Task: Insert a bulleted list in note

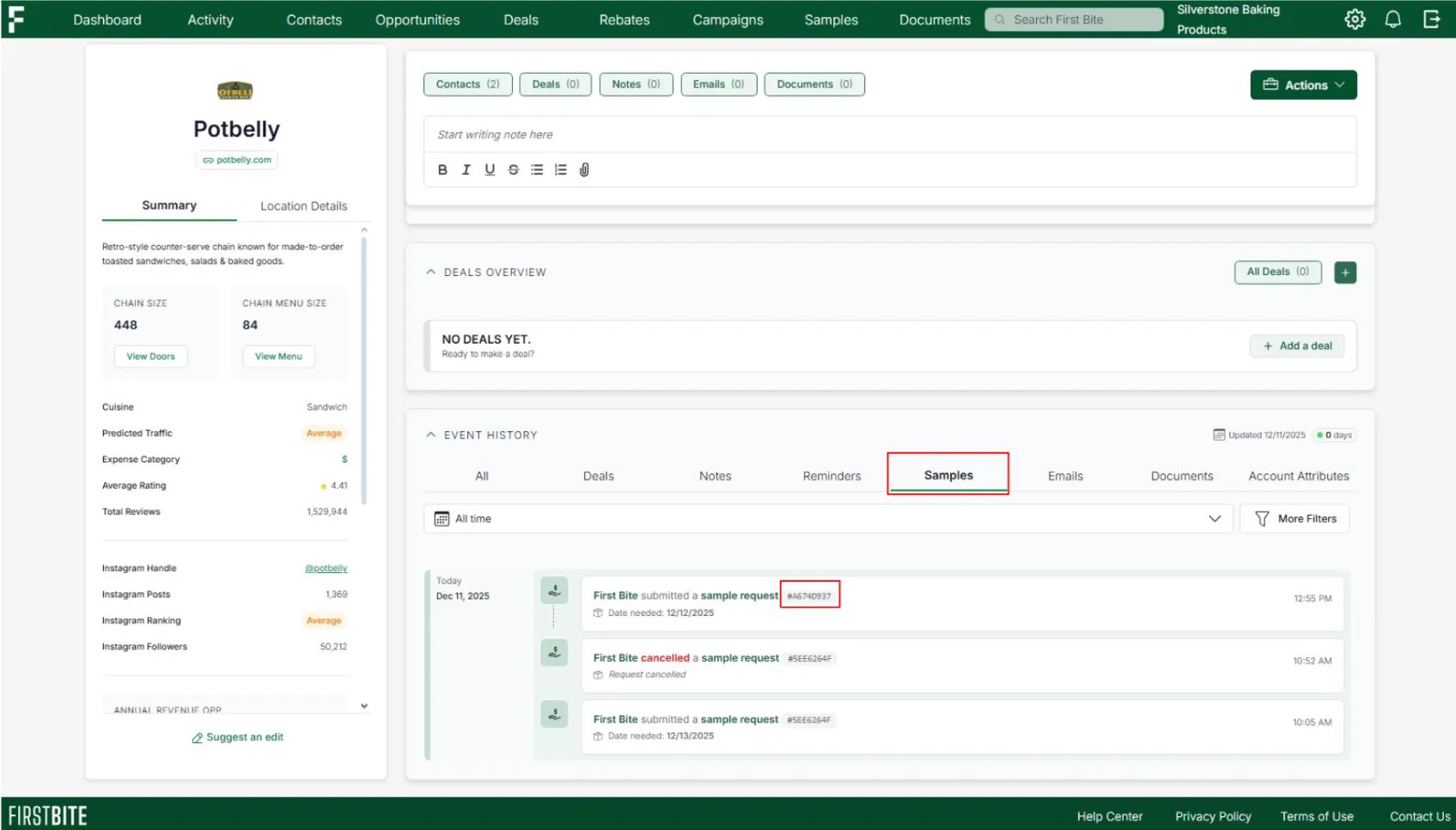Action: pos(537,170)
